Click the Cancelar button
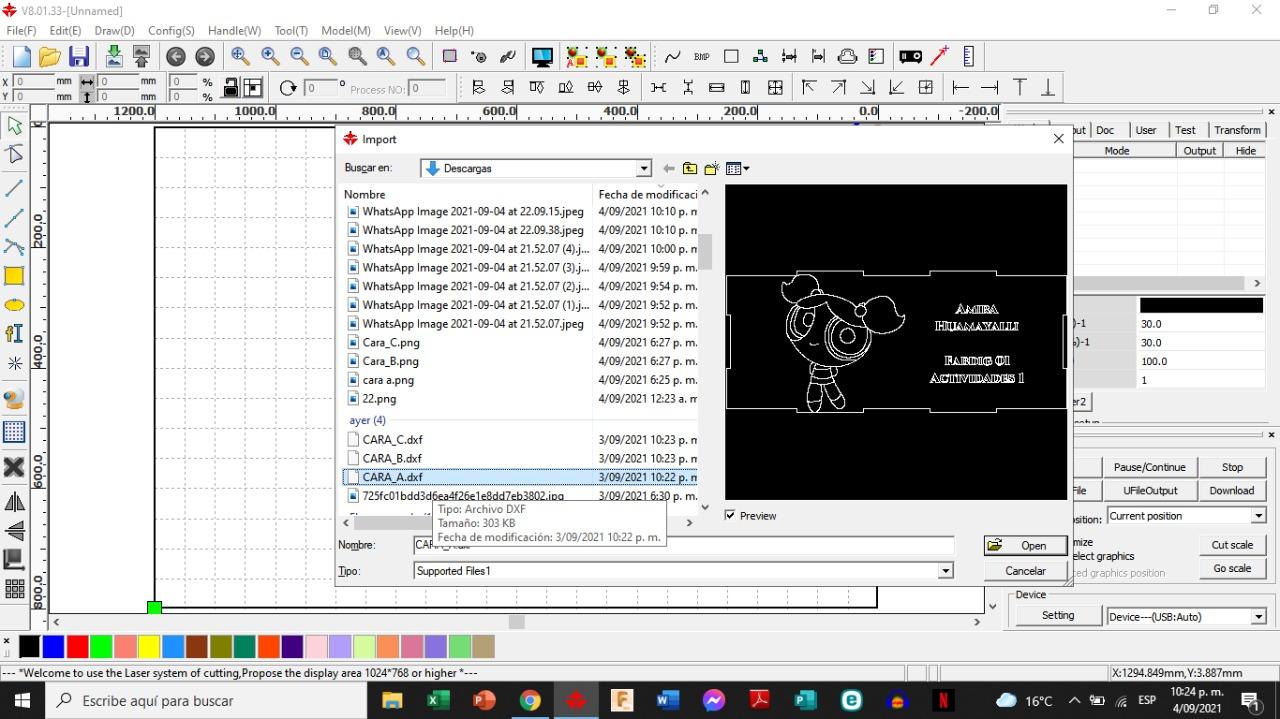The image size is (1280, 719). tap(1024, 570)
